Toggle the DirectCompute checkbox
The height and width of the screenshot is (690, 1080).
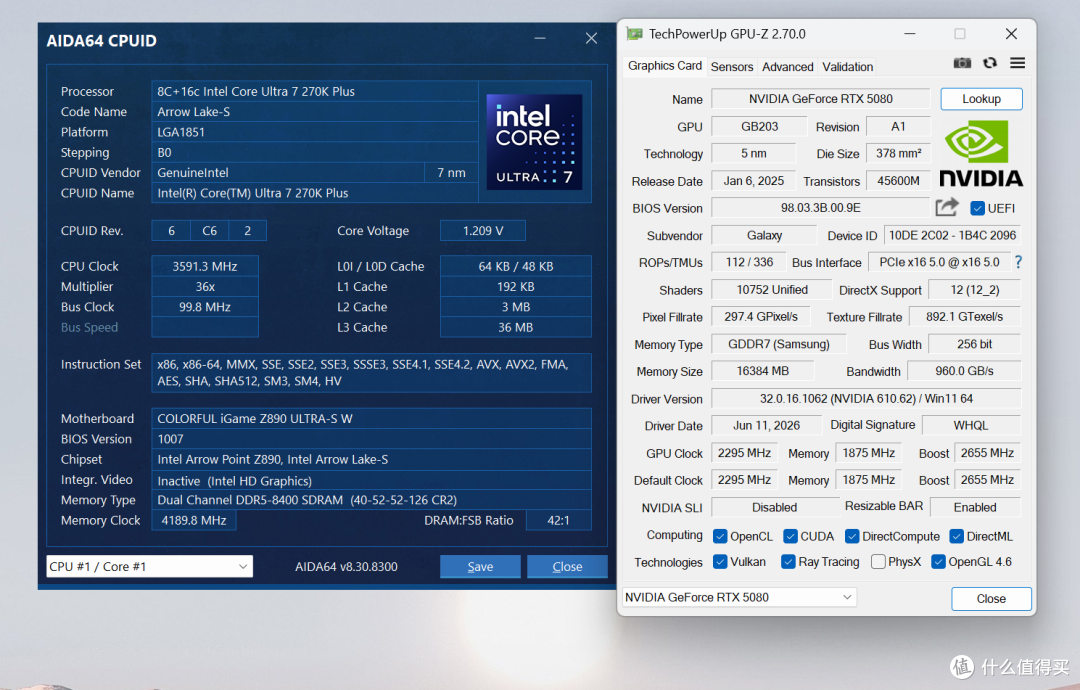[x=852, y=536]
